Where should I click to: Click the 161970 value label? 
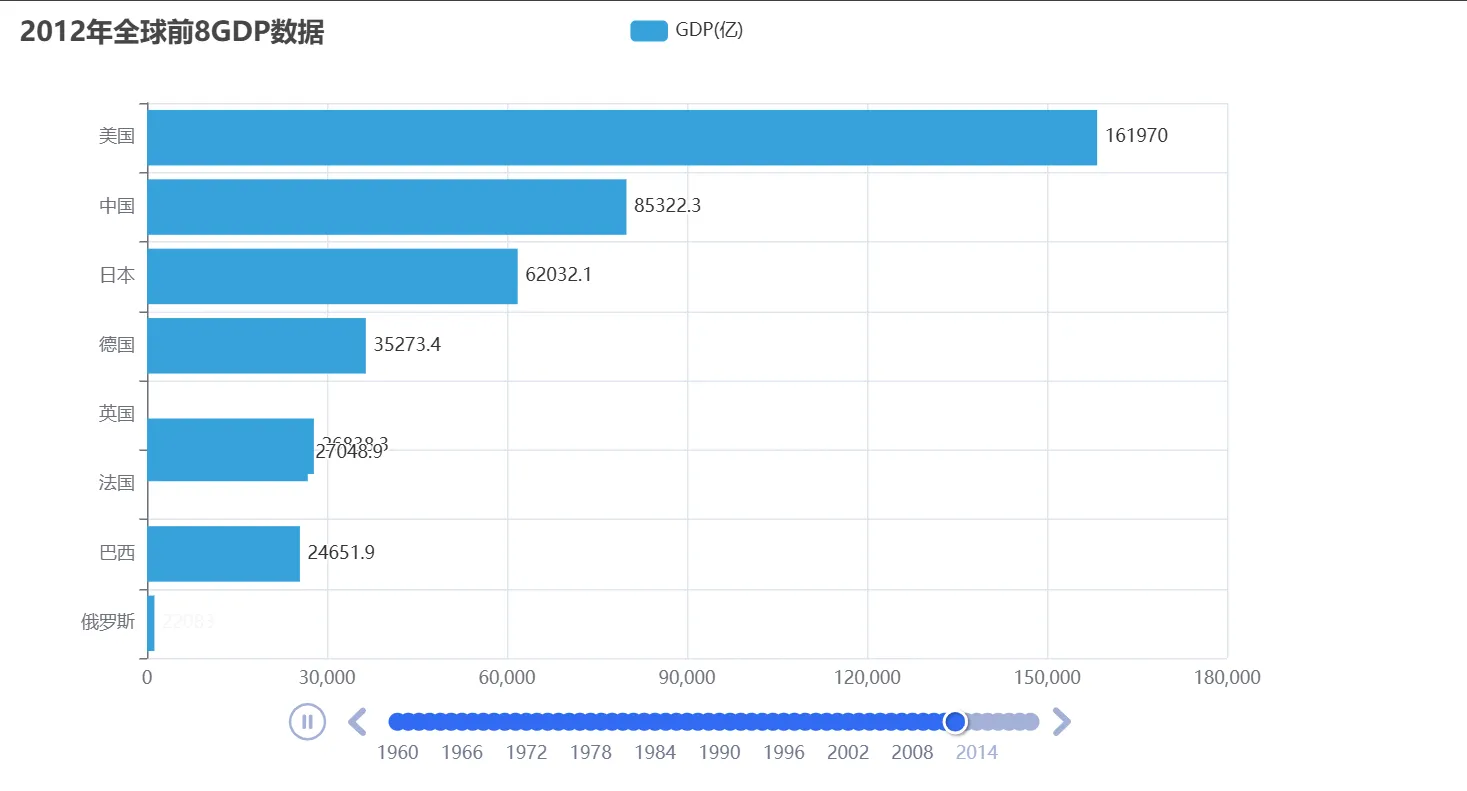point(1136,136)
